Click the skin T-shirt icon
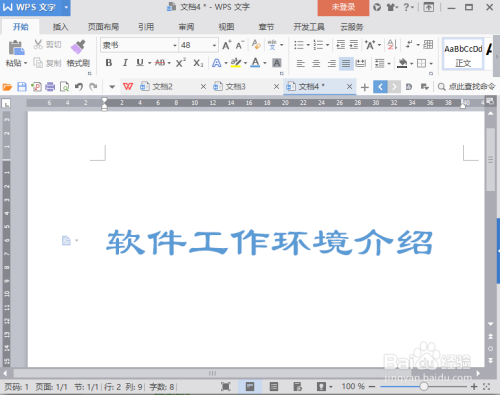Image resolution: width=500 pixels, height=395 pixels. coord(390,7)
